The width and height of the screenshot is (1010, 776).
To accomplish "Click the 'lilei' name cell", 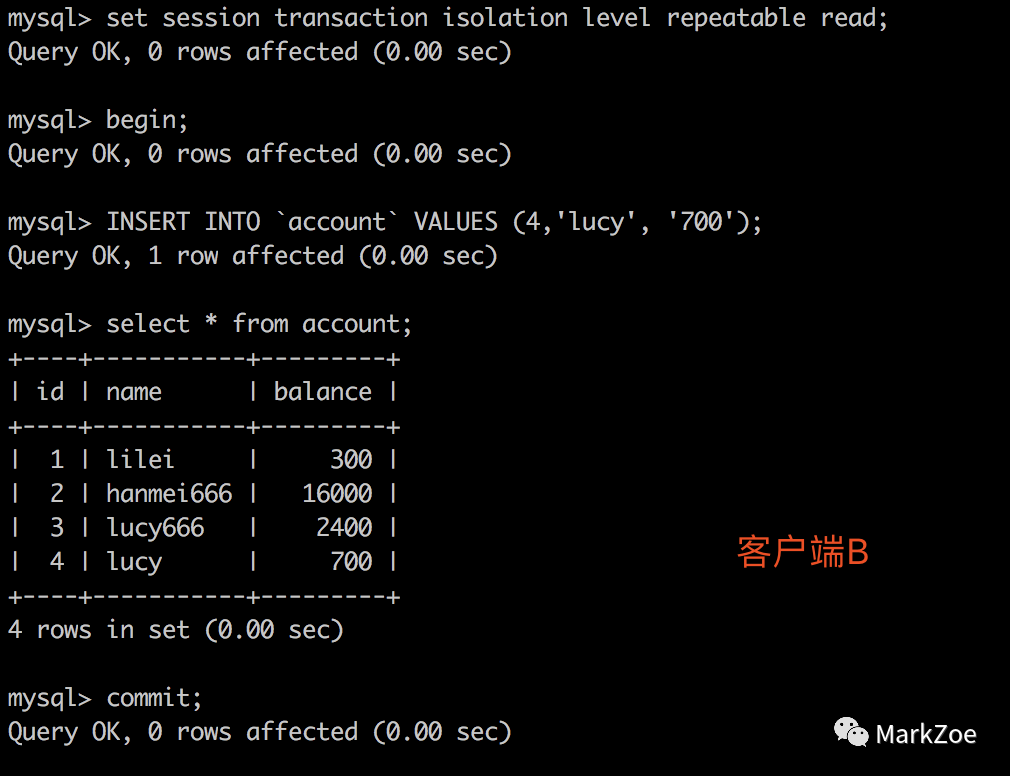I will (x=140, y=459).
